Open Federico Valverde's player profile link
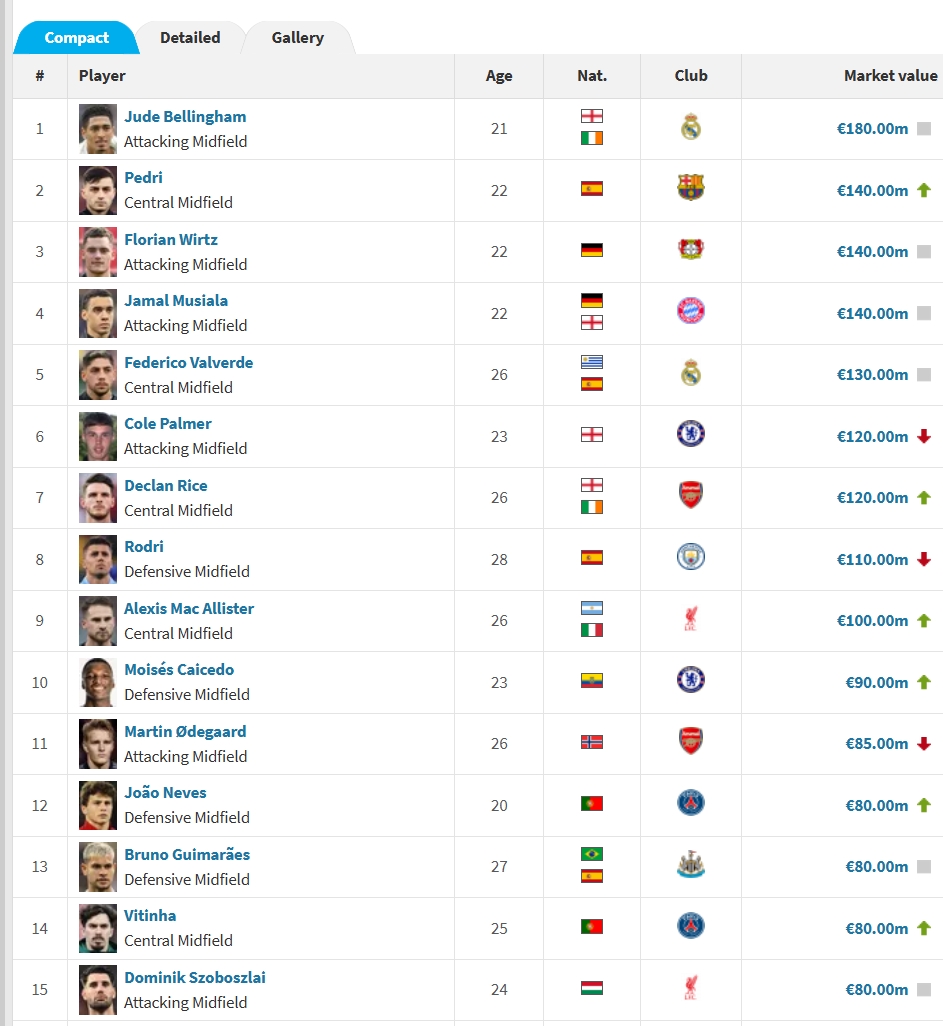943x1026 pixels. 188,362
